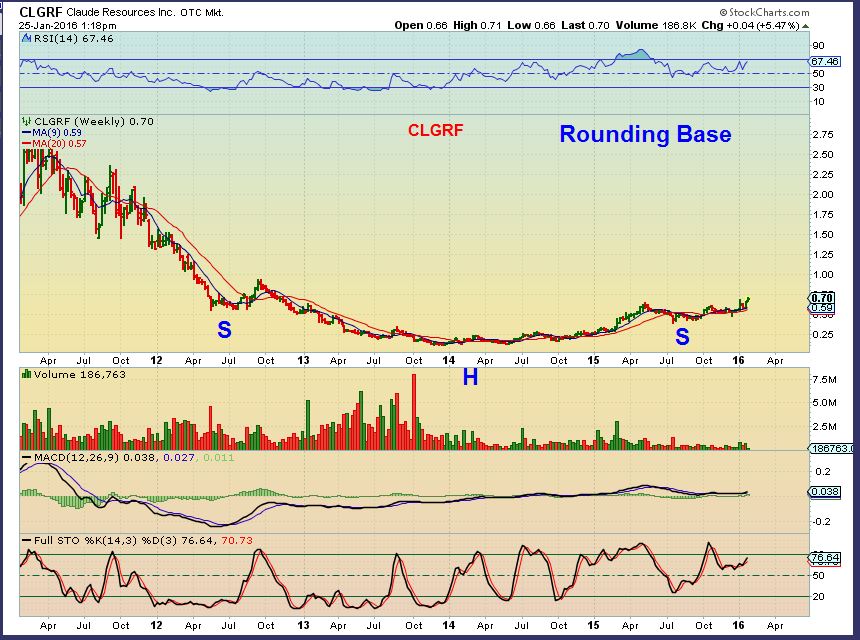Click the -0.2 label on MACD axis
This screenshot has height=640, width=860.
click(x=822, y=522)
